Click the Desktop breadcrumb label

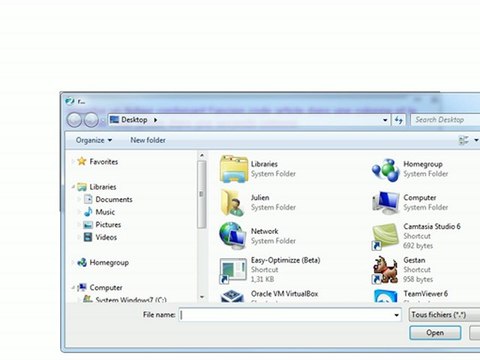coord(134,120)
